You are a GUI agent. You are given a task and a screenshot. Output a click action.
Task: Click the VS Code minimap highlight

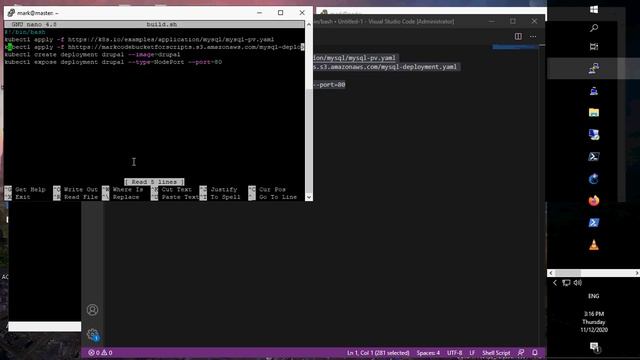pyautogui.click(x=515, y=47)
